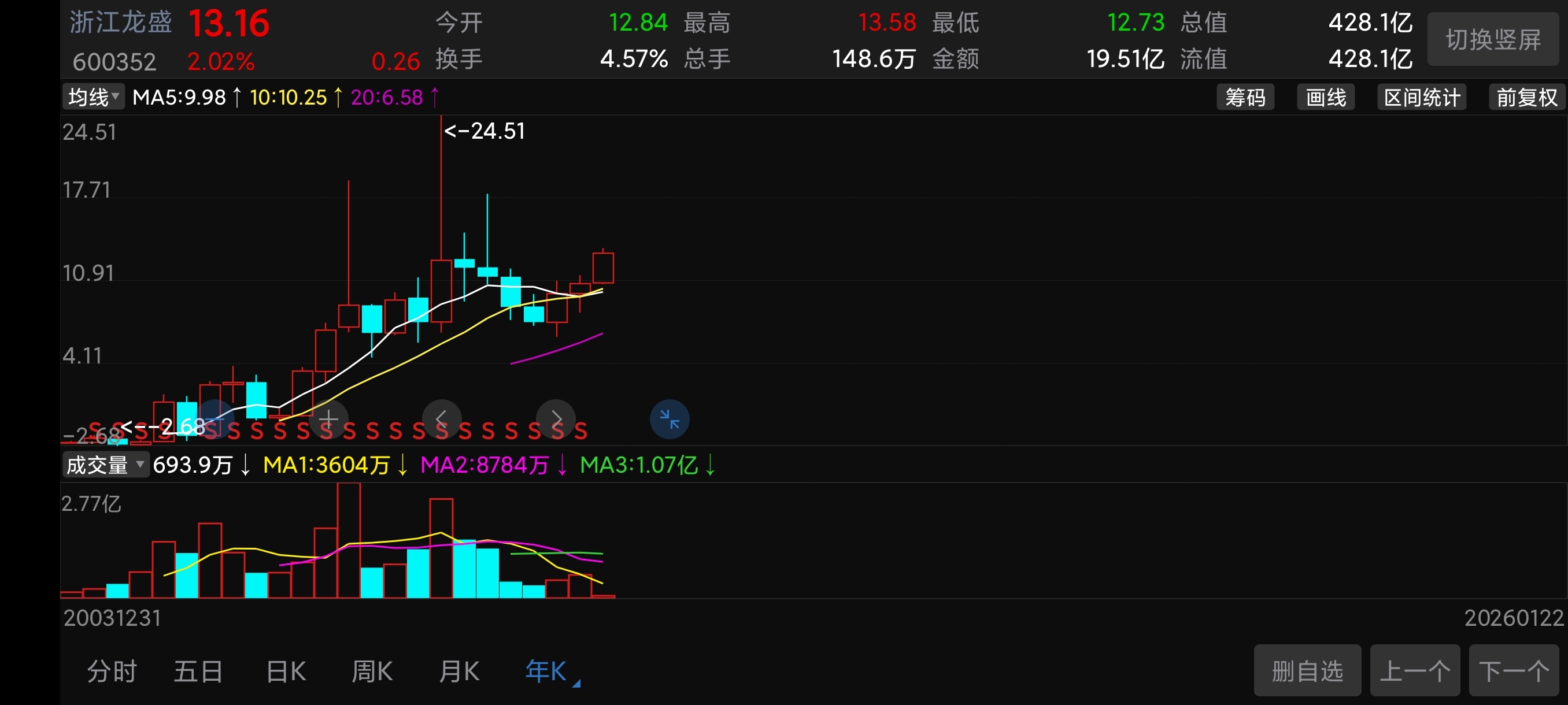Toggle the 筹码 chip distribution view
Image resolution: width=1568 pixels, height=705 pixels.
click(x=1245, y=97)
